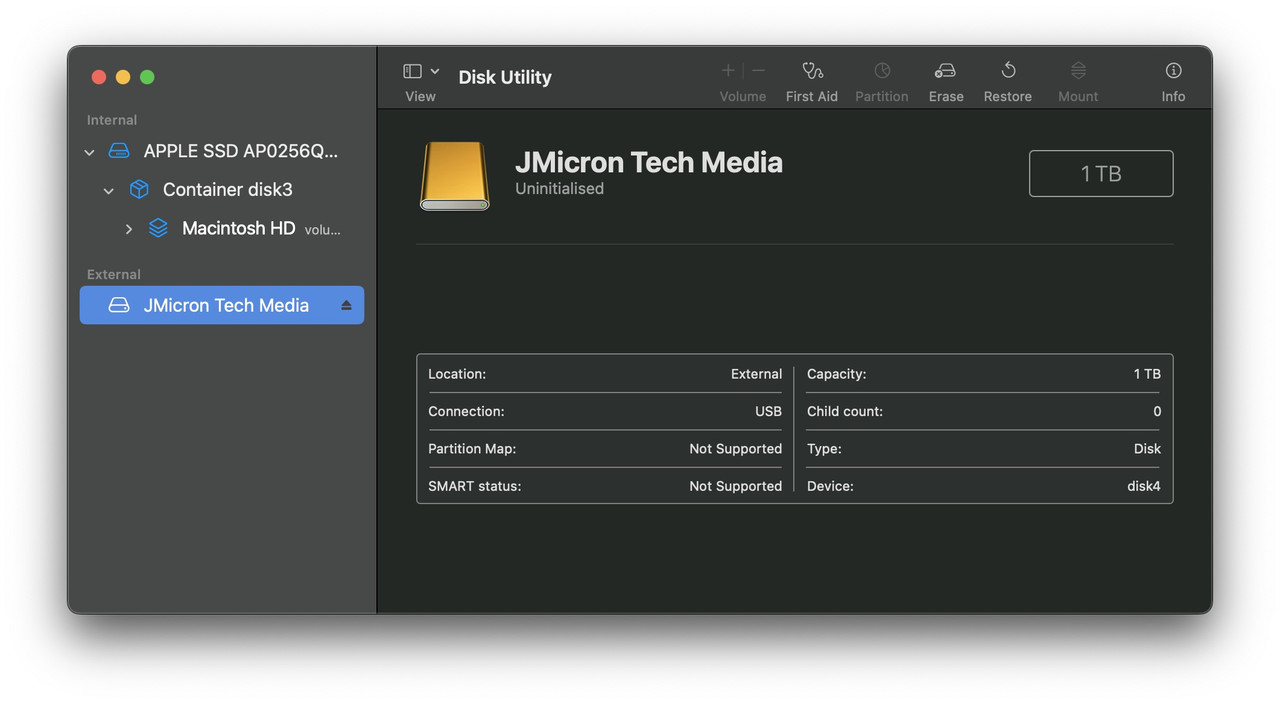Click the Type: label

tap(824, 449)
